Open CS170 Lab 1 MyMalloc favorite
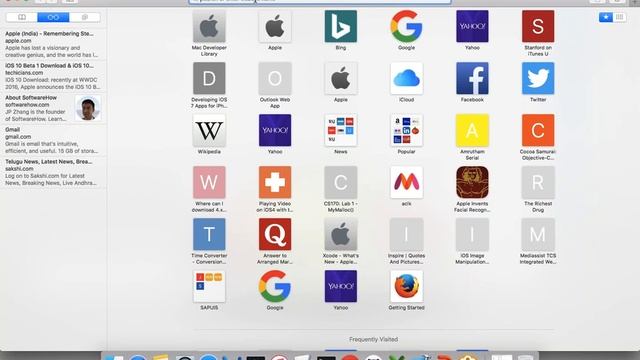 tap(340, 182)
